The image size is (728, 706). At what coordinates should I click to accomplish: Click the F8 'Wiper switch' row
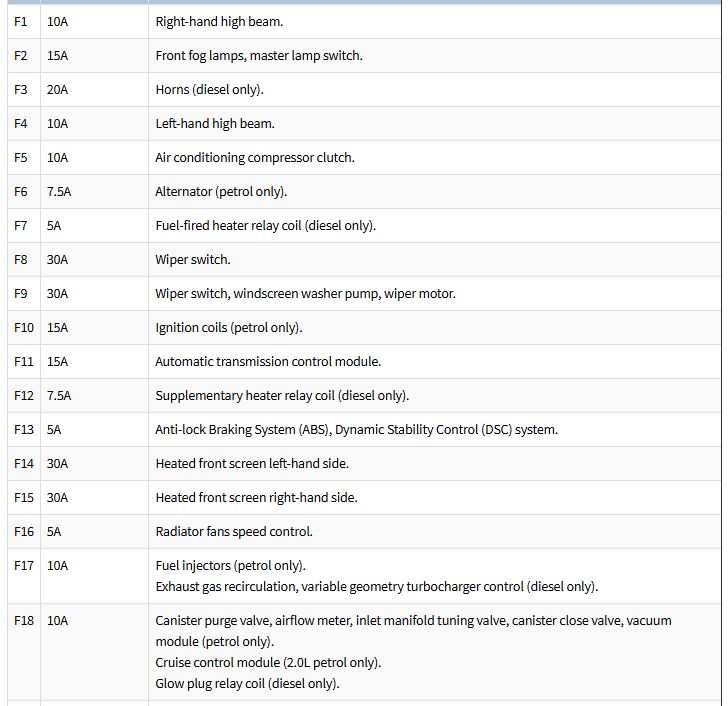click(x=192, y=259)
